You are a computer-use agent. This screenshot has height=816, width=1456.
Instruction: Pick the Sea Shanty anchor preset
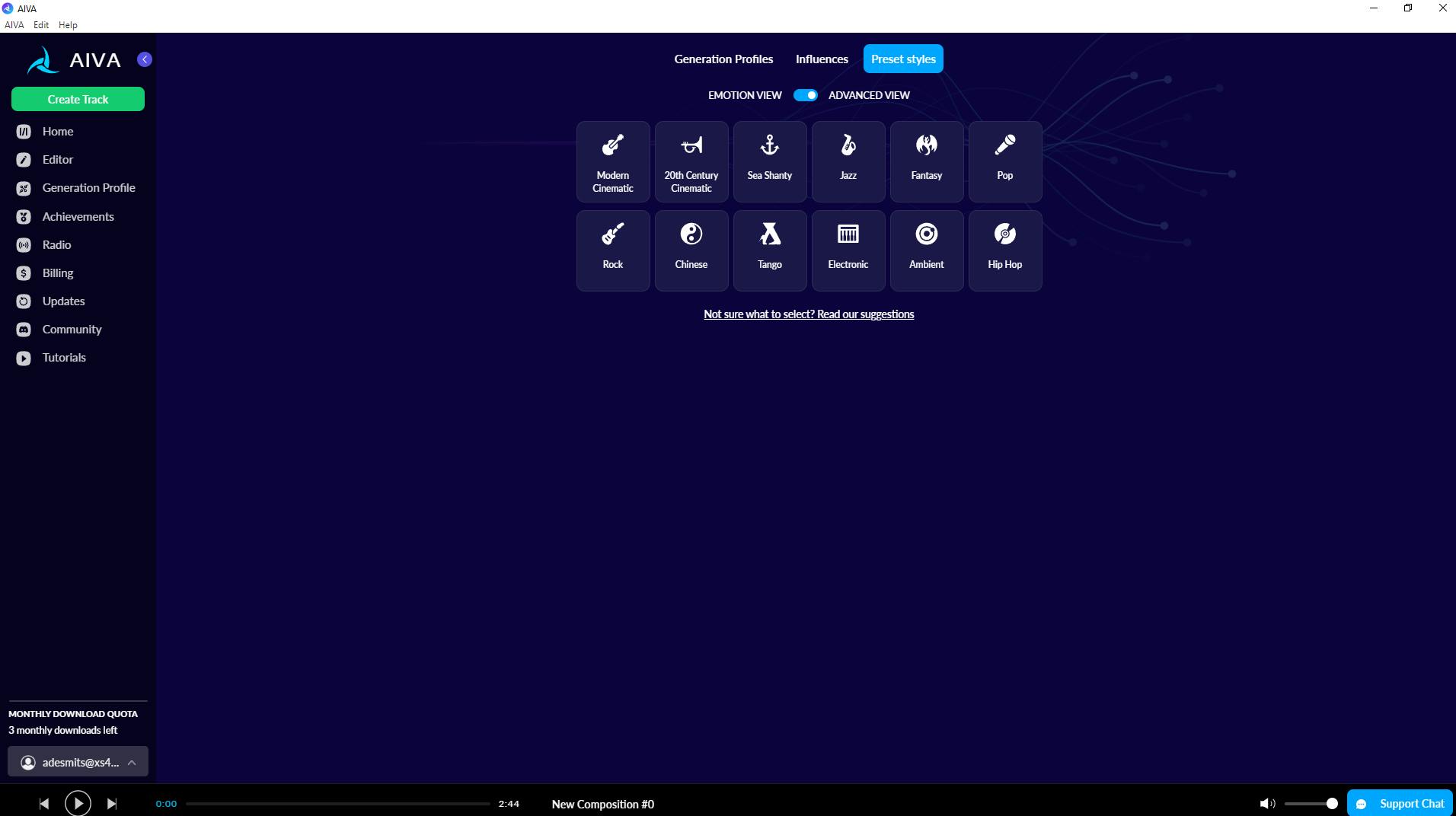770,161
